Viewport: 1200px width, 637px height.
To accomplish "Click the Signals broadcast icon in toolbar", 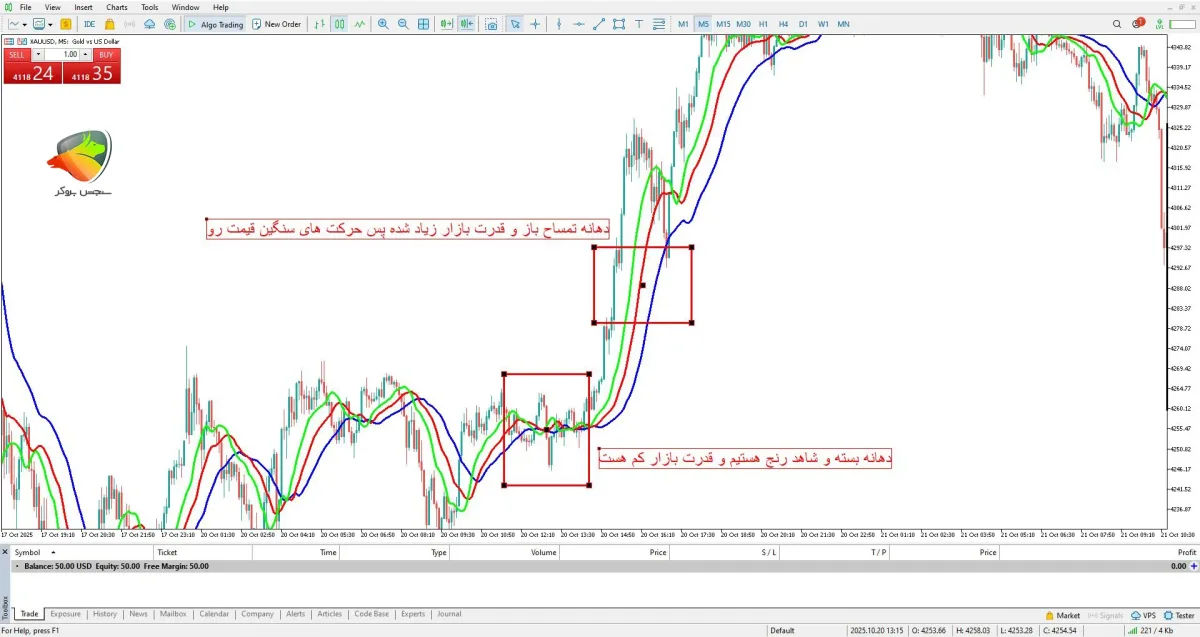I will coord(130,24).
